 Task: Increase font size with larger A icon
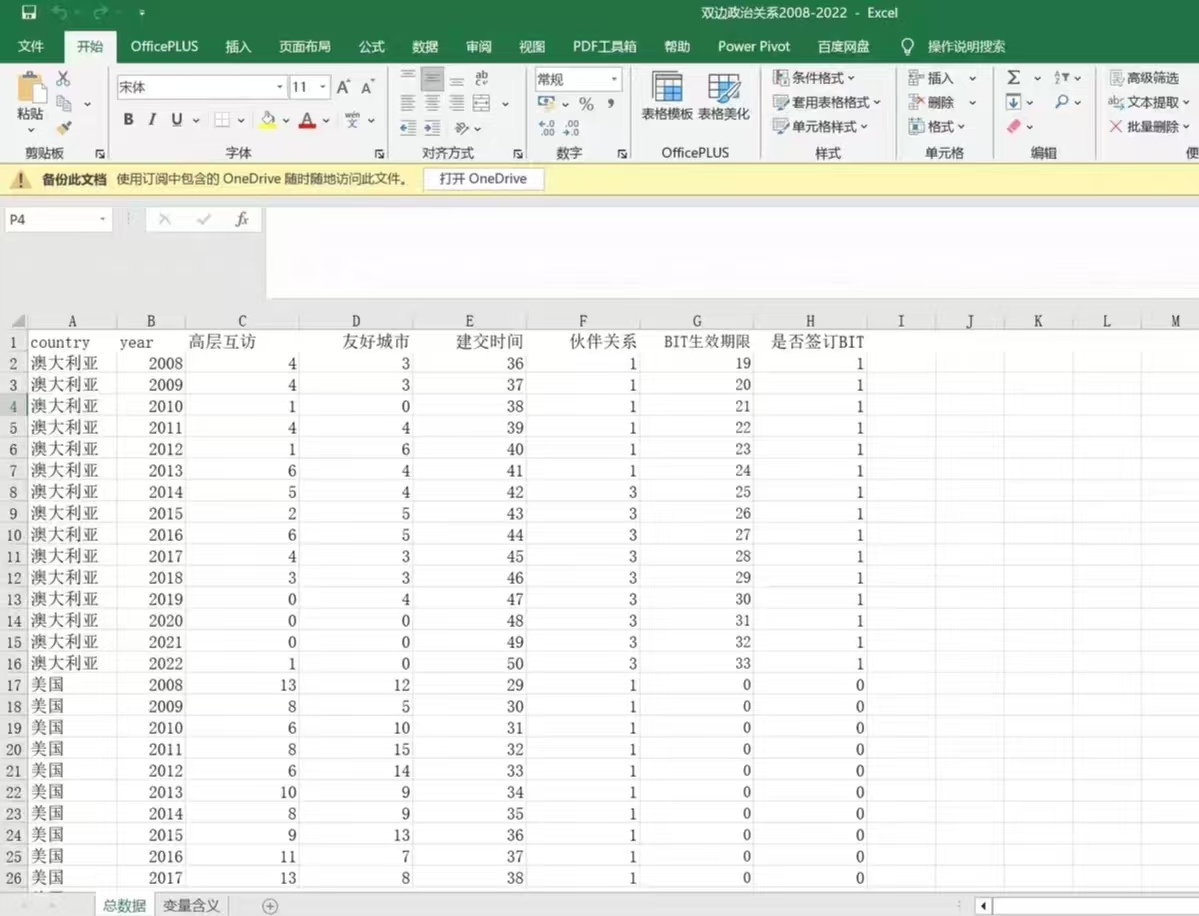[343, 87]
